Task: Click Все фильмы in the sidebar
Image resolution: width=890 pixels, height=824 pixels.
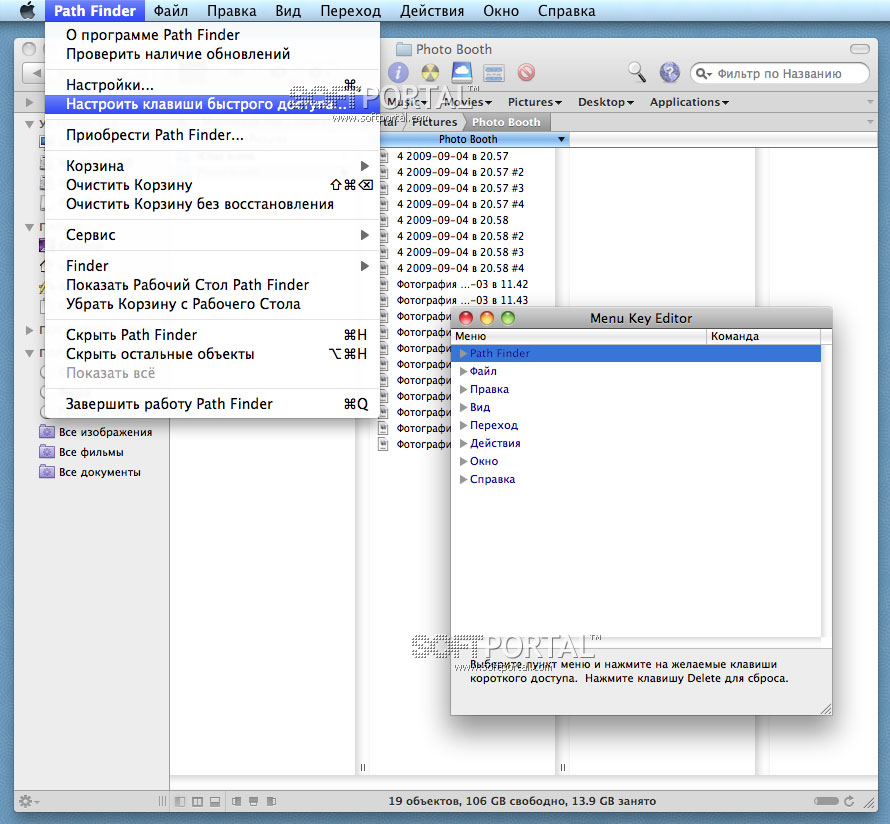Action: (x=91, y=452)
